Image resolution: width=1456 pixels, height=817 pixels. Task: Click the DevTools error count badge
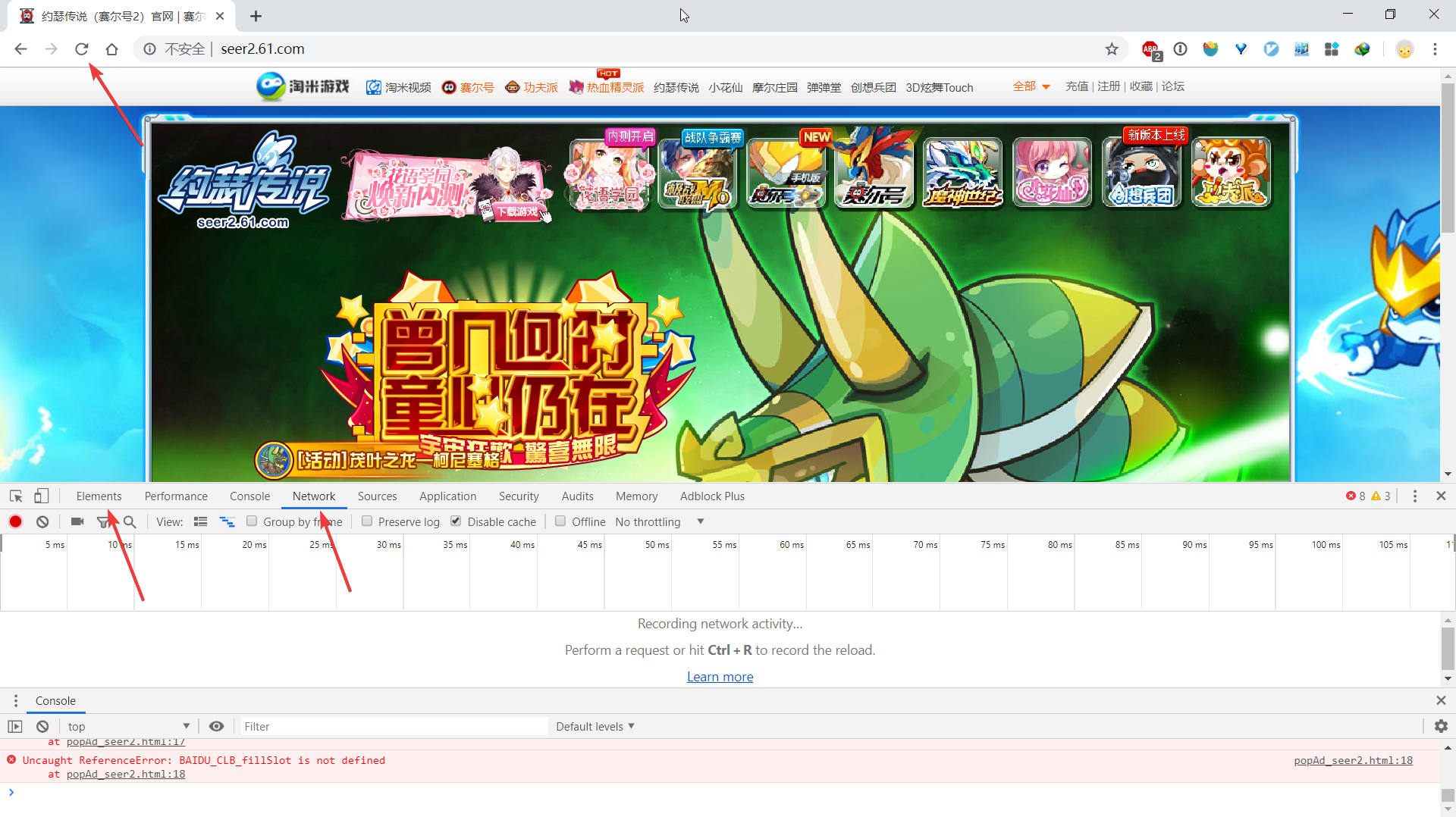1356,496
